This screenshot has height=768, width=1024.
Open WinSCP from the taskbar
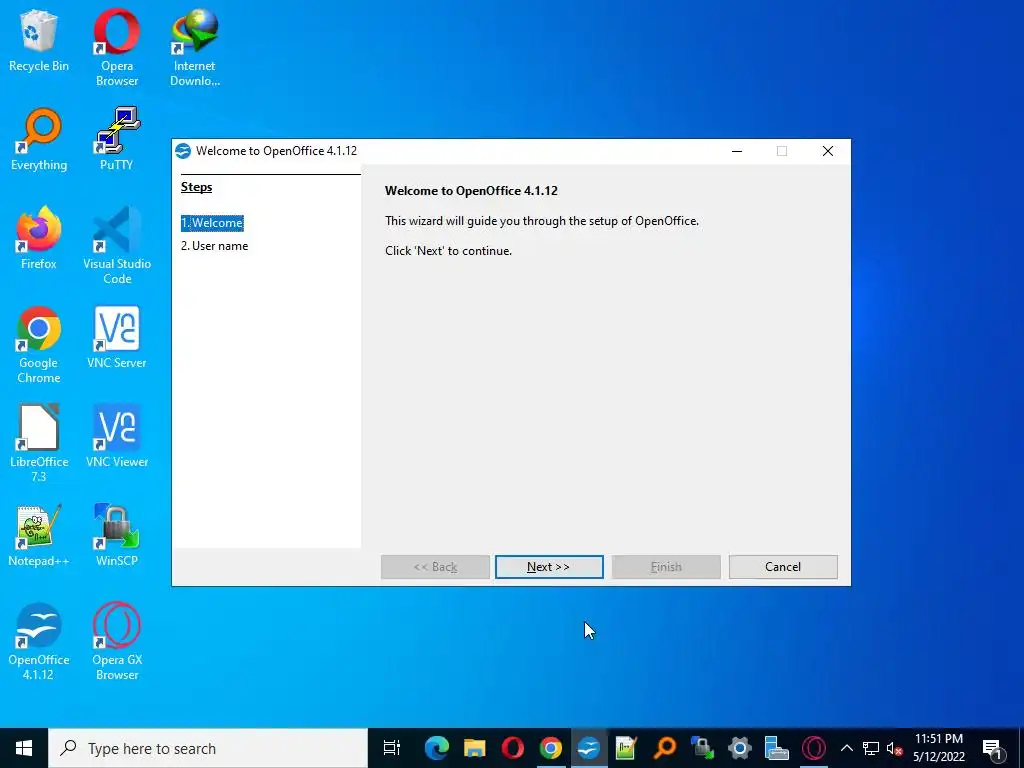point(702,748)
